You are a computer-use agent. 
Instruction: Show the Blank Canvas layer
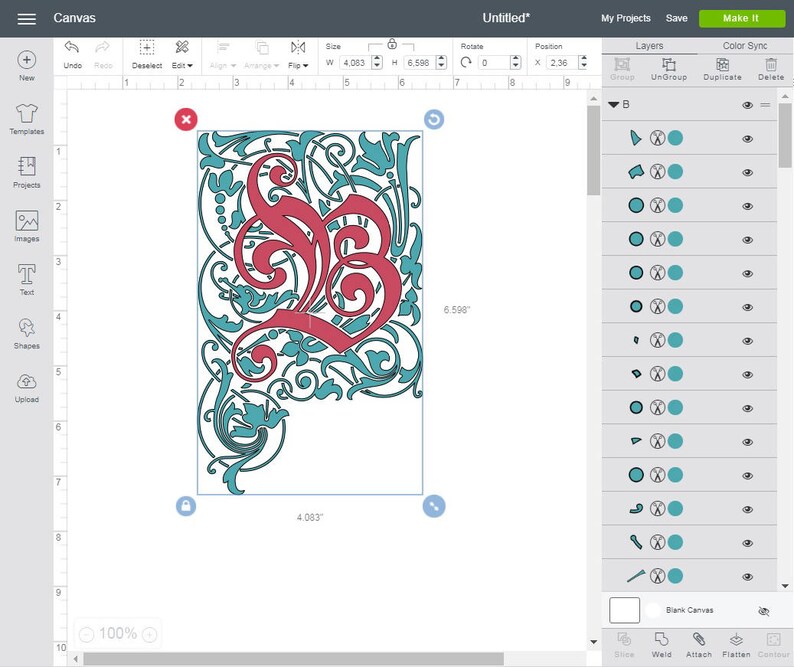764,611
